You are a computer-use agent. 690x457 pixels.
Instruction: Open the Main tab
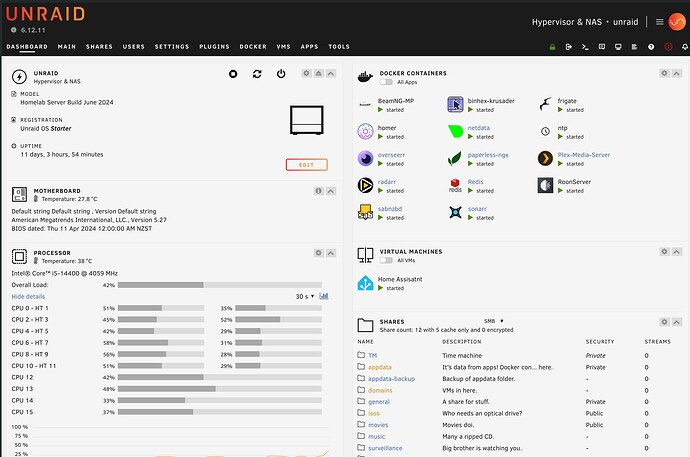tap(66, 47)
